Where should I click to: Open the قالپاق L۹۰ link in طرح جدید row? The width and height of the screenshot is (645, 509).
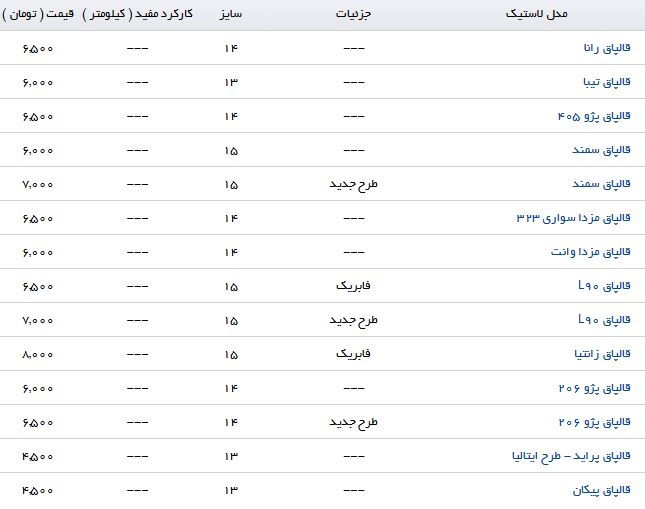coord(604,320)
